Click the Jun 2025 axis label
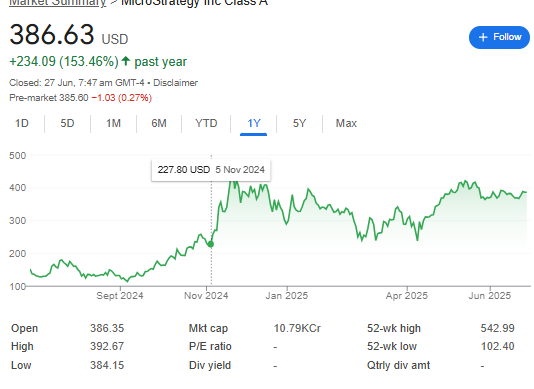 pos(490,296)
